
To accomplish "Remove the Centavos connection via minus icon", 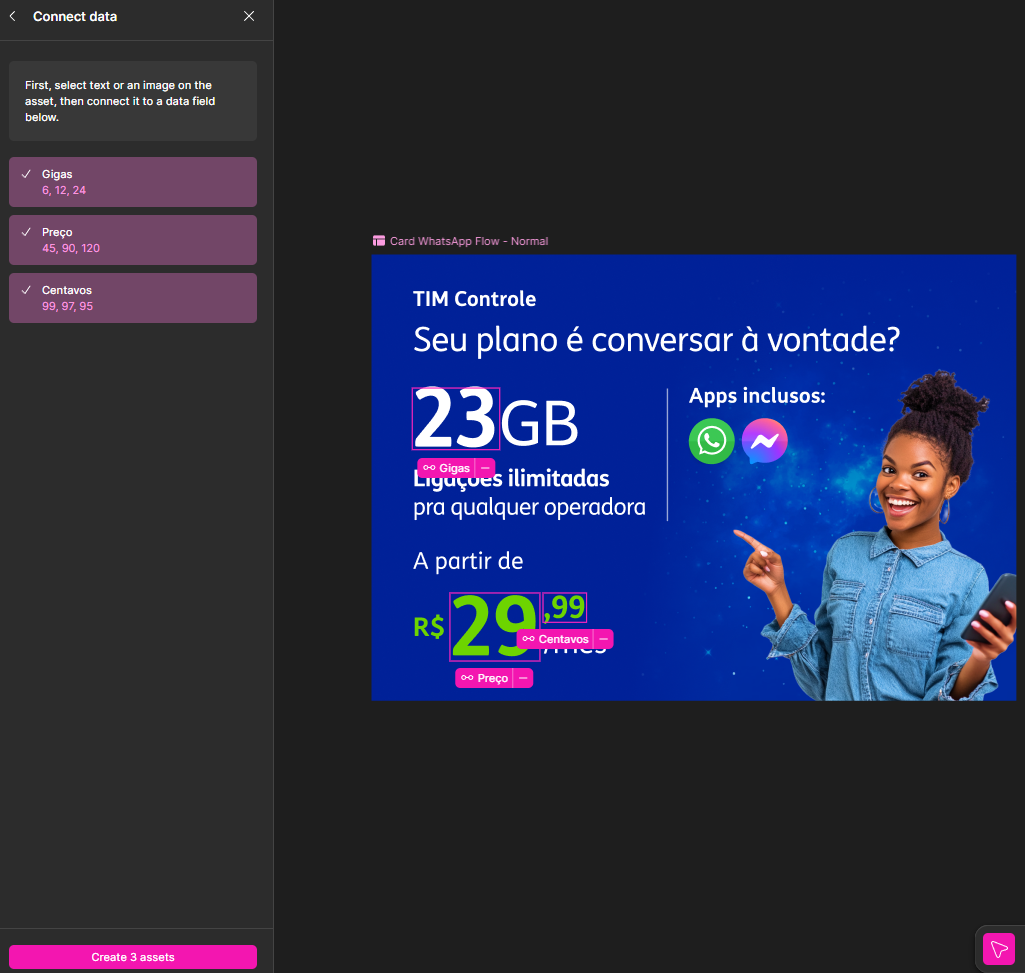I will pyautogui.click(x=603, y=639).
